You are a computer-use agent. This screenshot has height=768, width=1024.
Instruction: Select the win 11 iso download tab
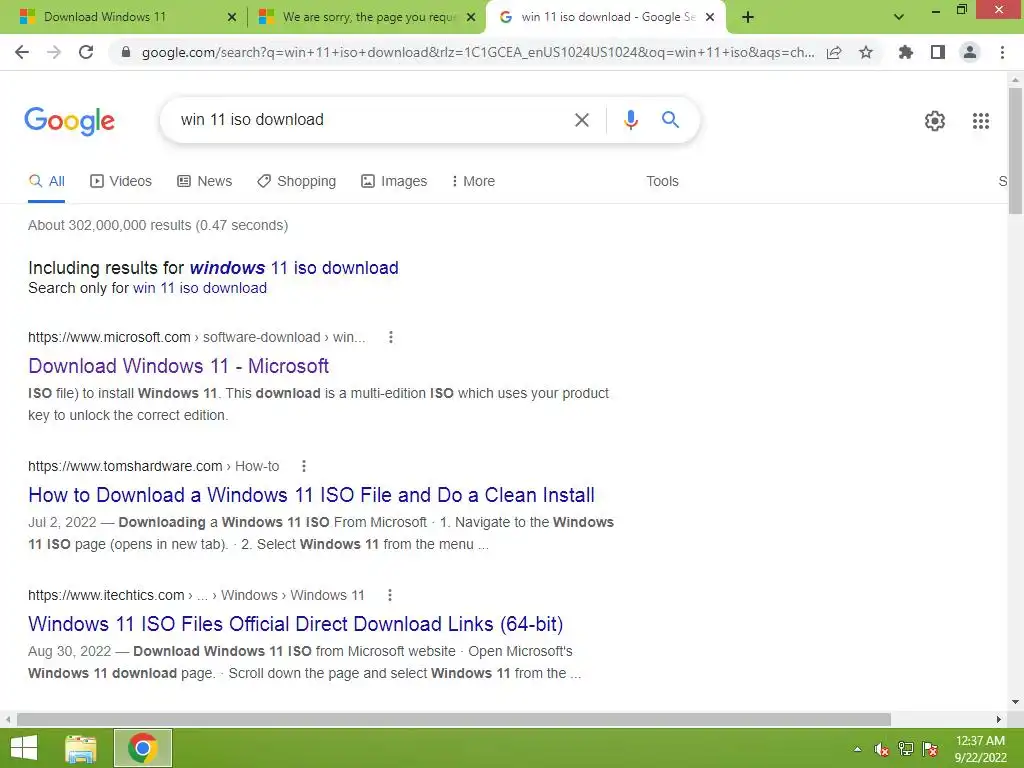[x=607, y=17]
